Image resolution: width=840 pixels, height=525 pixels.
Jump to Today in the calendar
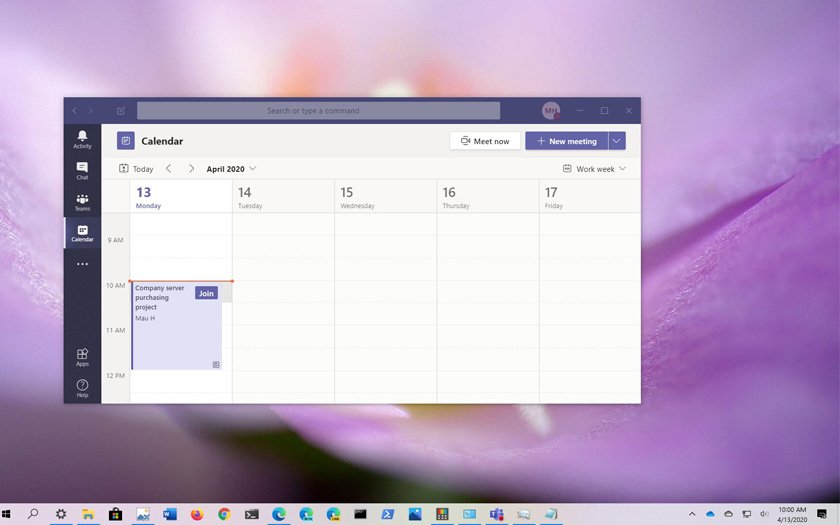tap(136, 169)
